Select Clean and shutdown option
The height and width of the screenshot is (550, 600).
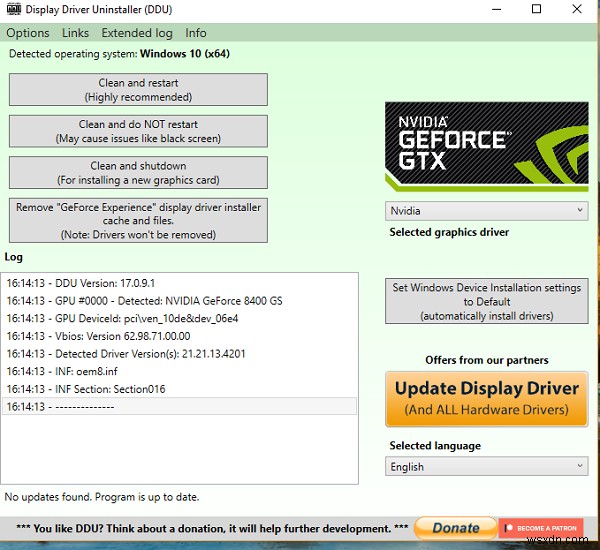click(x=138, y=173)
